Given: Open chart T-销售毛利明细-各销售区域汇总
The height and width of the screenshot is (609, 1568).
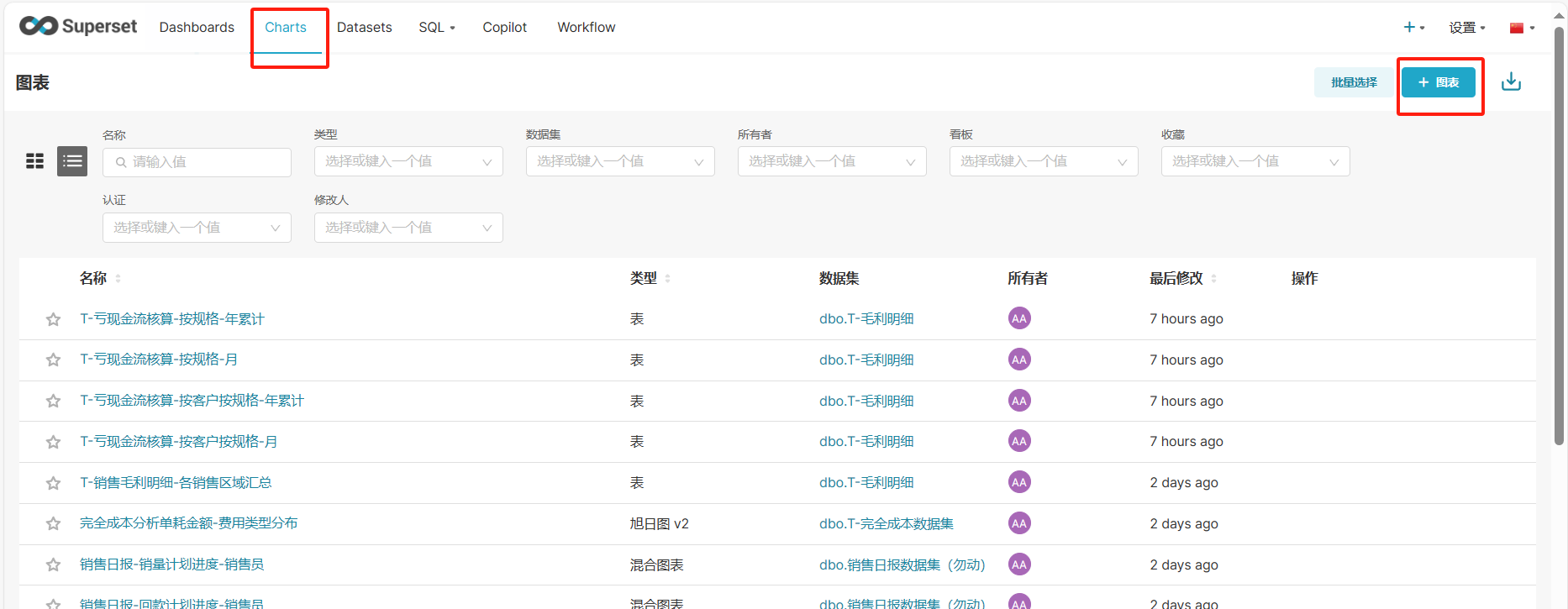Looking at the screenshot, I should [176, 483].
